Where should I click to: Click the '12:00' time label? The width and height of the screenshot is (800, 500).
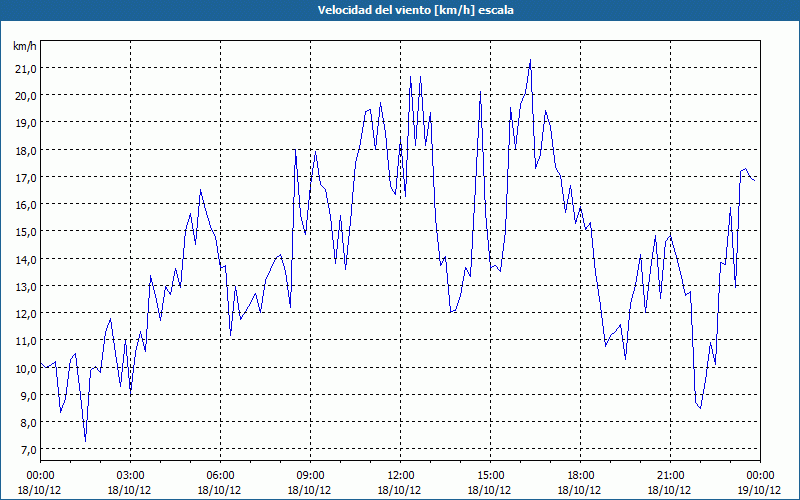pyautogui.click(x=401, y=476)
